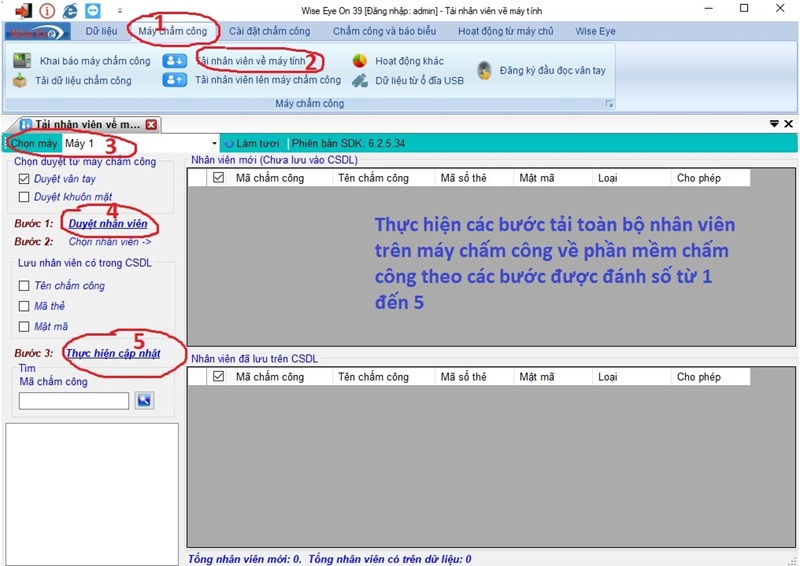Click the Tải dữ liệu chấm công icon
The height and width of the screenshot is (566, 800).
point(20,81)
